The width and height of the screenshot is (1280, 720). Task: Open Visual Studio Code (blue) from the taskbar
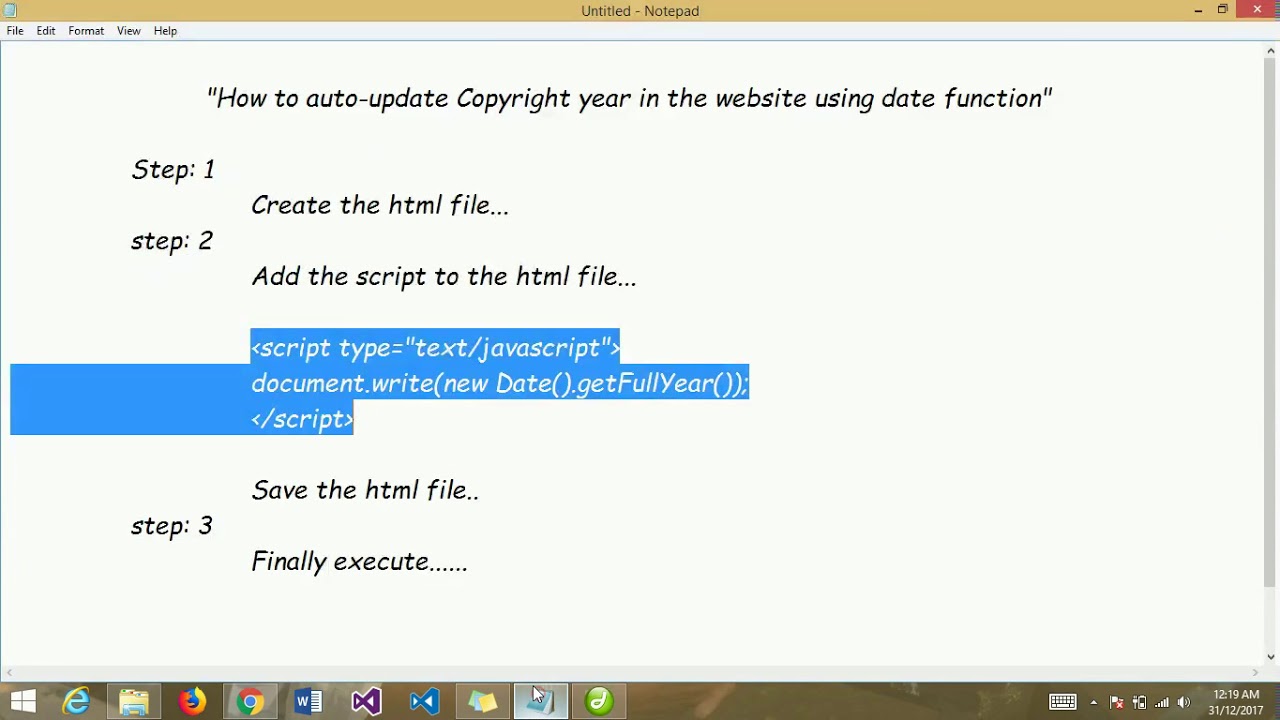tap(424, 702)
